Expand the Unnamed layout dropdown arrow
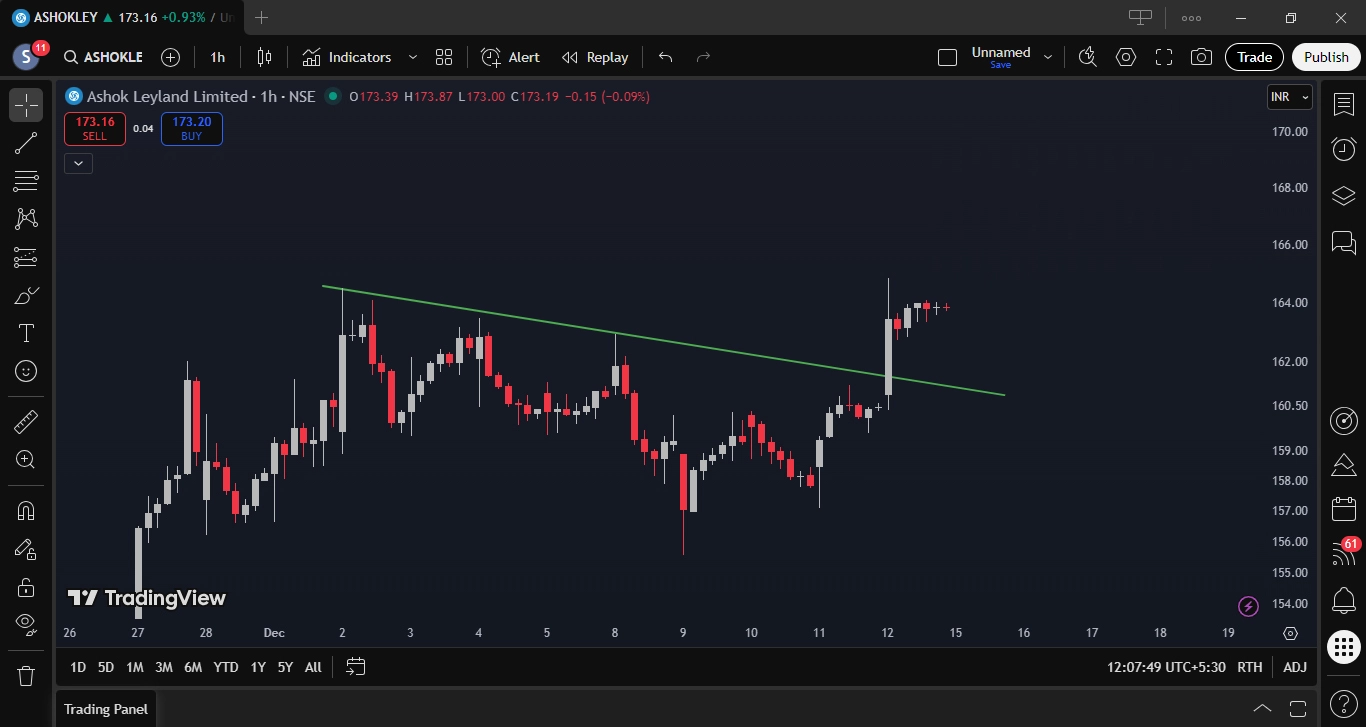Image resolution: width=1366 pixels, height=727 pixels. pyautogui.click(x=1048, y=57)
